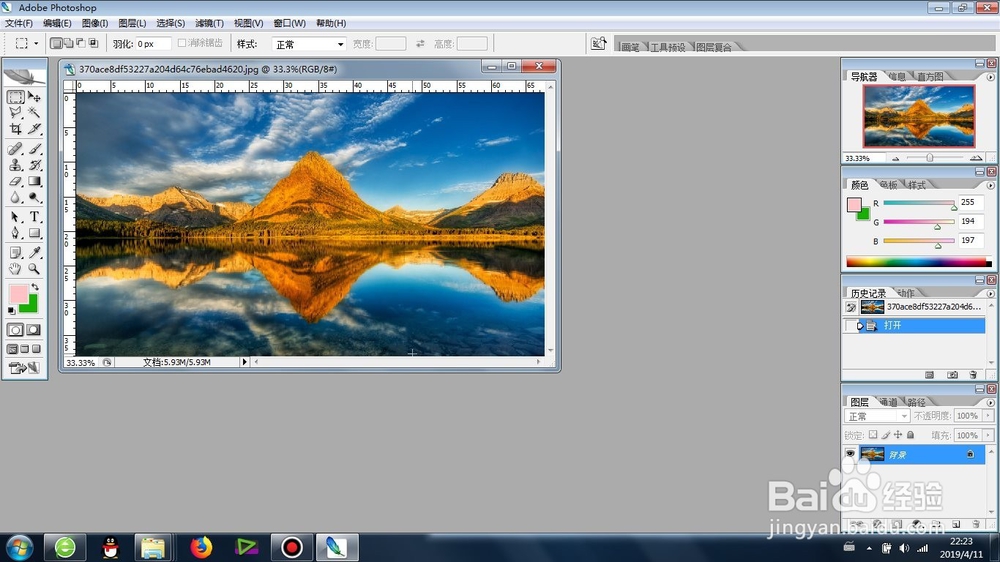Select the Hand tool

(16, 269)
